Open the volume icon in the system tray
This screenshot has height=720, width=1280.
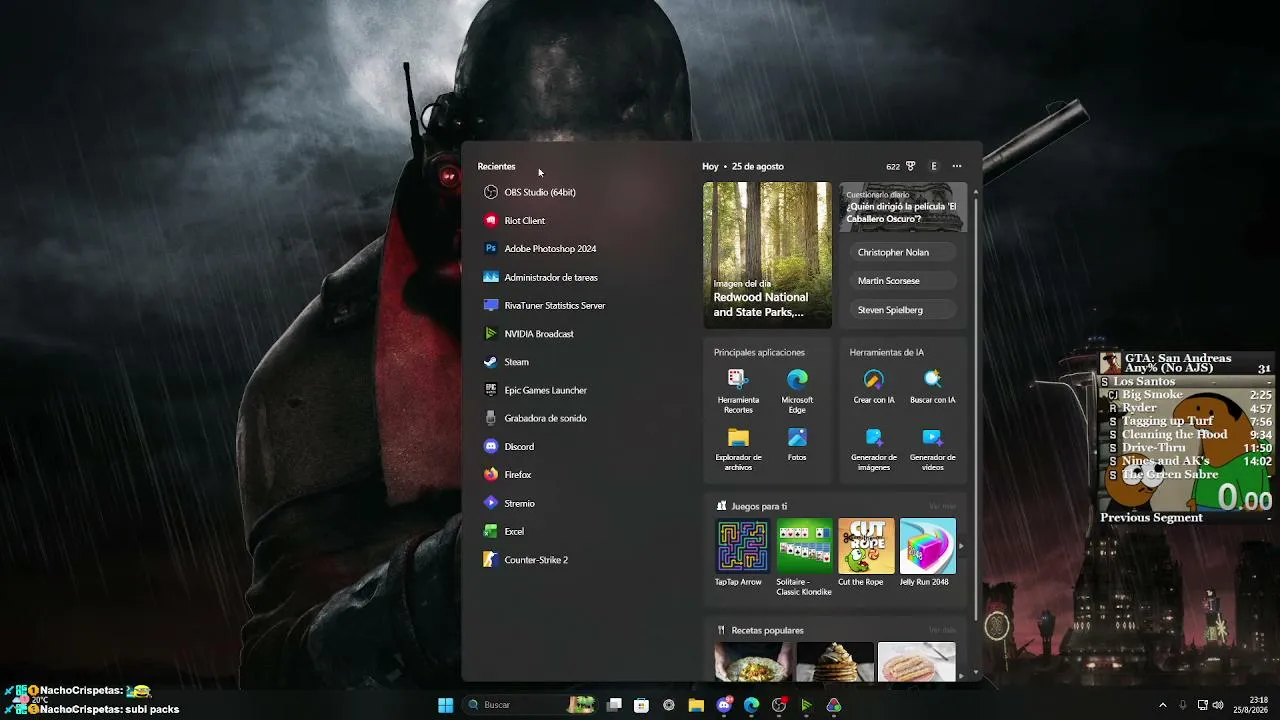click(x=1218, y=705)
